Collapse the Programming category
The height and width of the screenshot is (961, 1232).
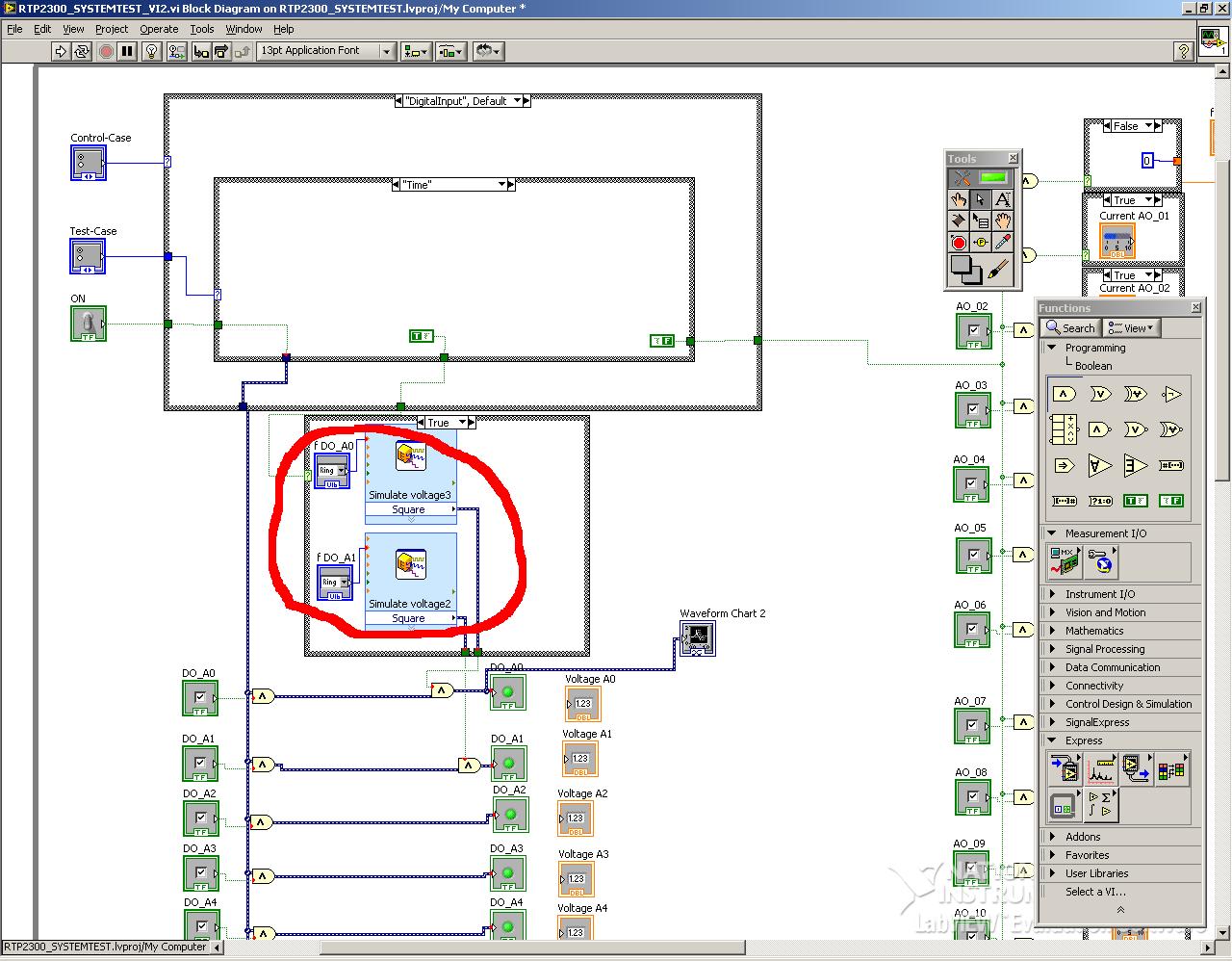[x=1052, y=348]
